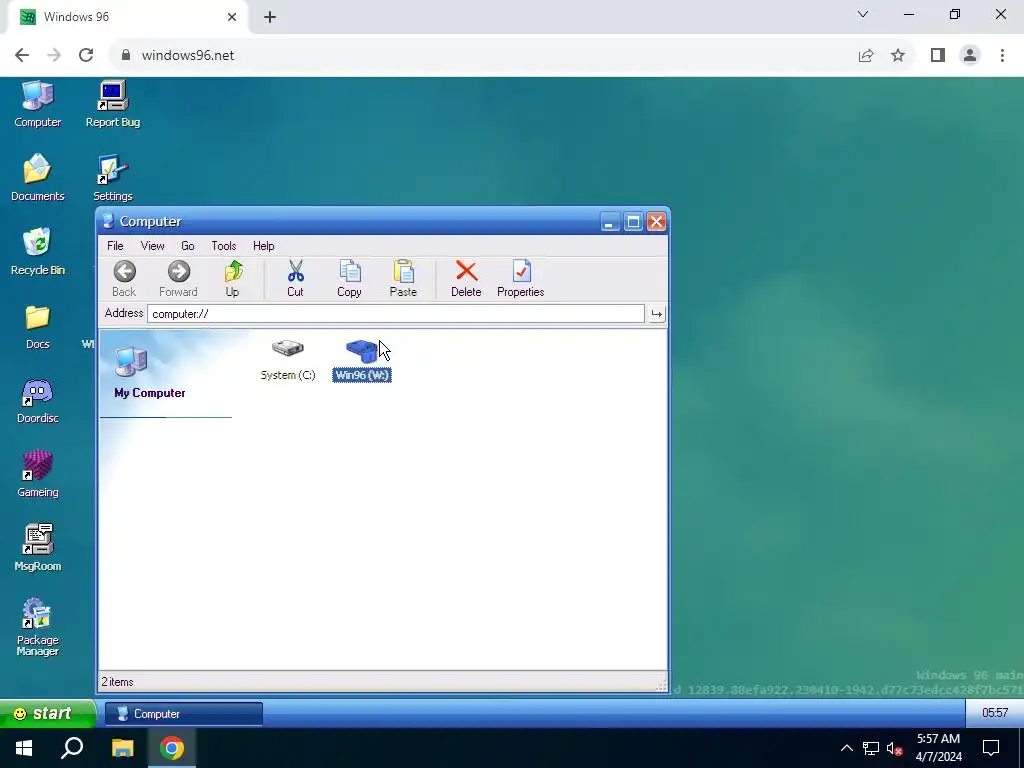Click the '2 items' status bar text

118,682
